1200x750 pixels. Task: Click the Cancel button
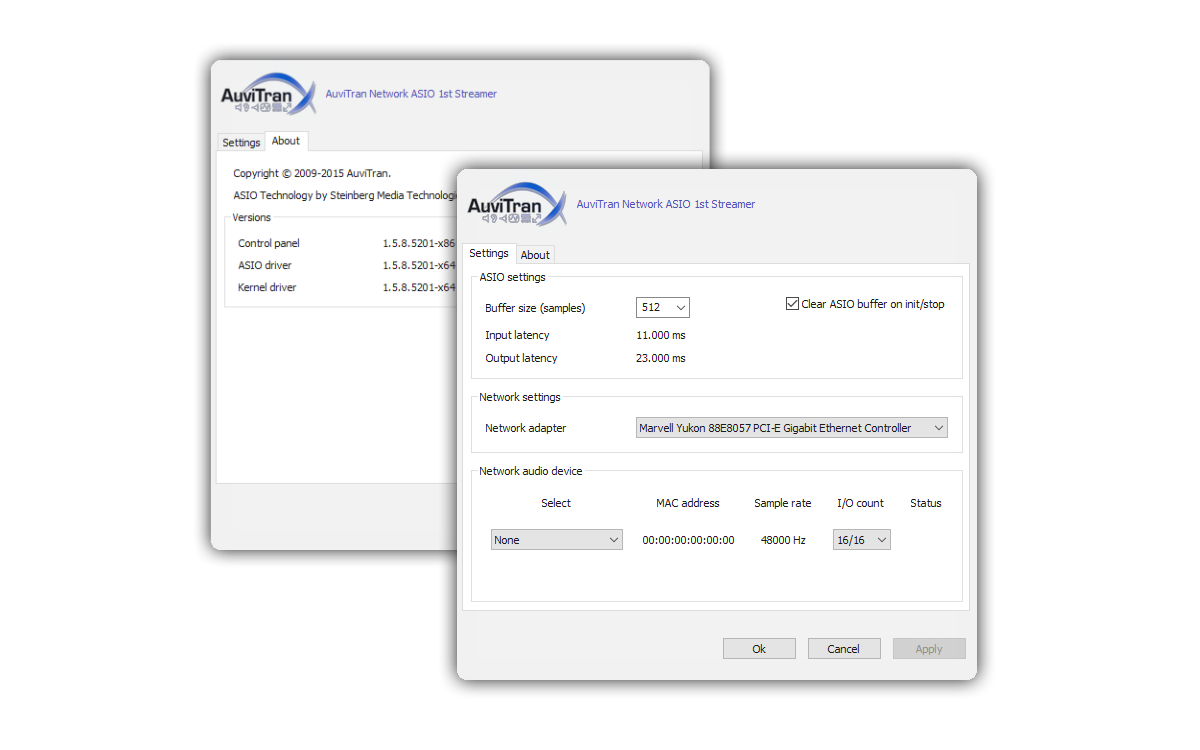(844, 649)
